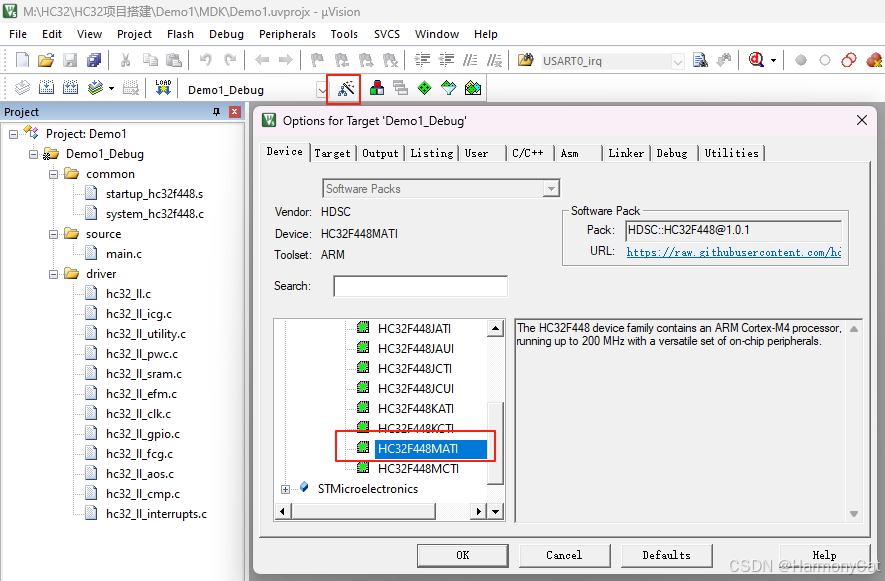Open the Project menu
This screenshot has width=885, height=581.
(134, 34)
